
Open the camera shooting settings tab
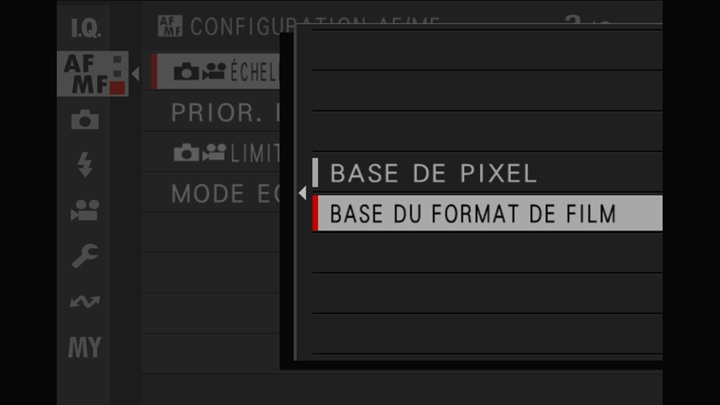(85, 119)
